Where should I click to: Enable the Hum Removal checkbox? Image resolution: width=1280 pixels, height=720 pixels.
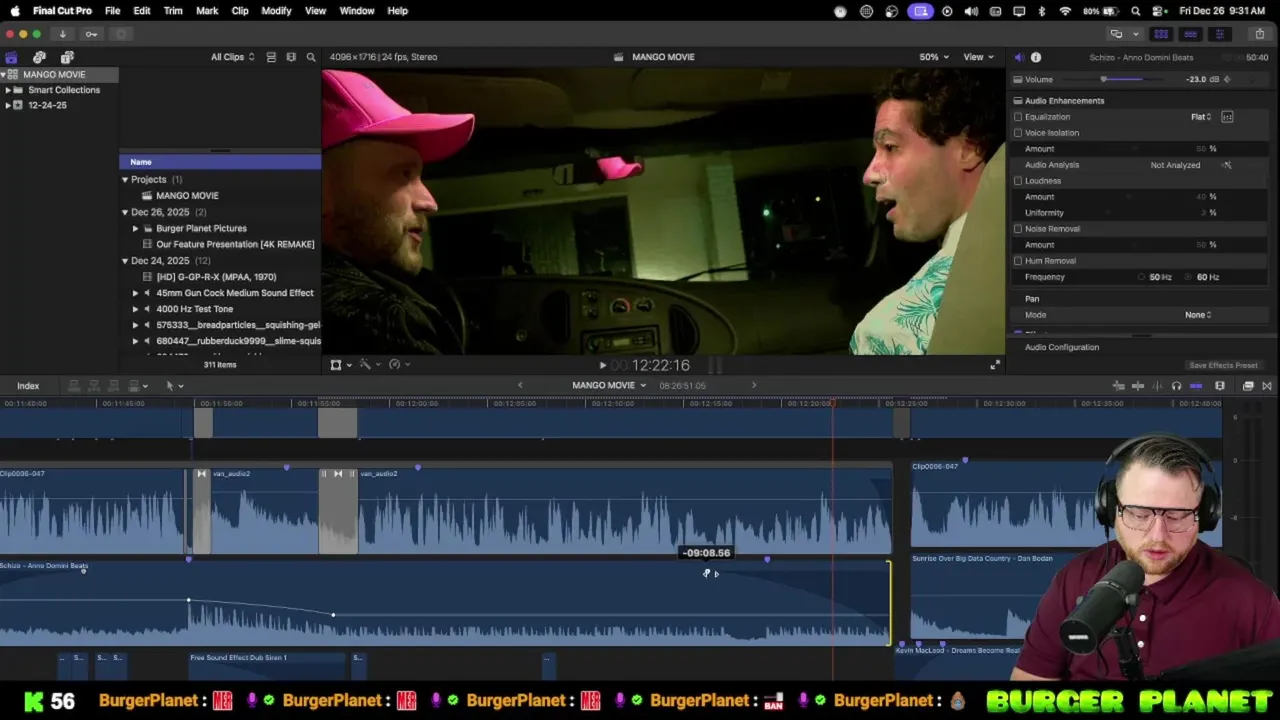coord(1018,261)
